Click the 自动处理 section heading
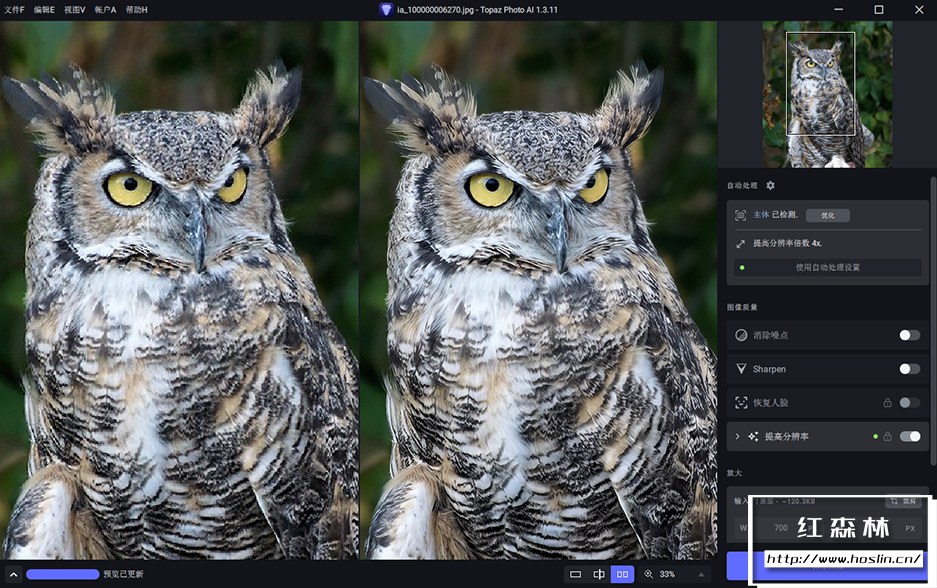Image resolution: width=937 pixels, height=588 pixels. (x=742, y=186)
